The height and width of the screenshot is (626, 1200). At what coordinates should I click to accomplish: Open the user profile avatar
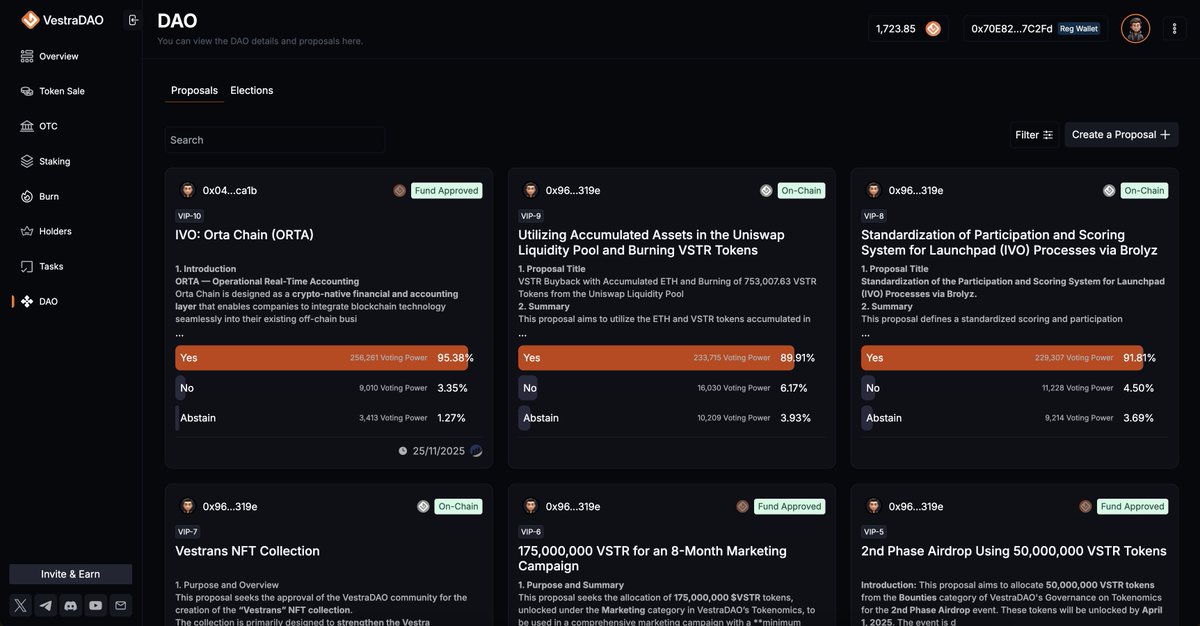1135,29
